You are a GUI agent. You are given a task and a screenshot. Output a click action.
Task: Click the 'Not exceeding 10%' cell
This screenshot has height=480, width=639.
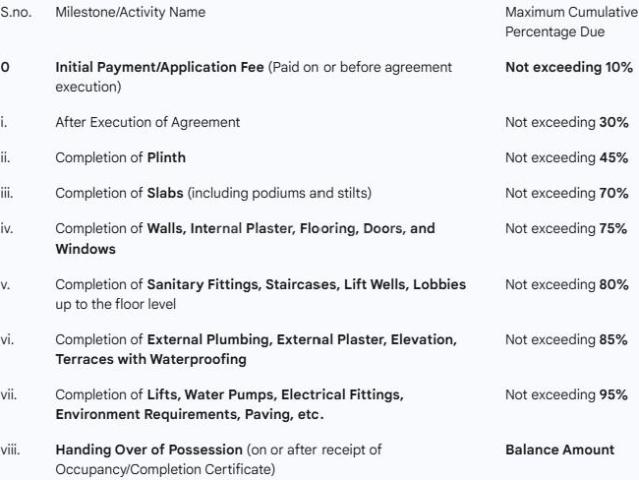568,67
